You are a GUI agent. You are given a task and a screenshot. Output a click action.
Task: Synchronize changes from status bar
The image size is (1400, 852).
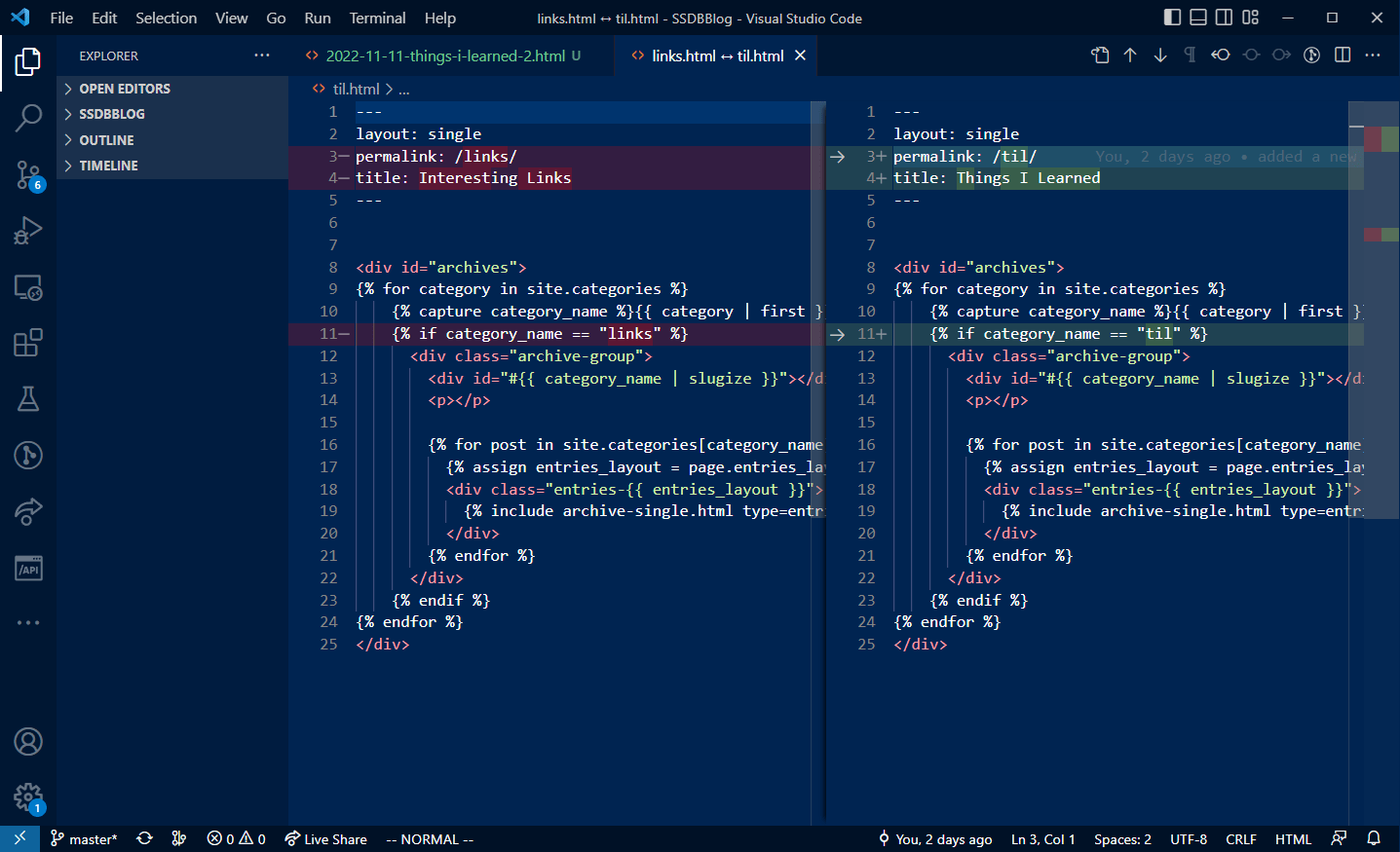(x=145, y=838)
